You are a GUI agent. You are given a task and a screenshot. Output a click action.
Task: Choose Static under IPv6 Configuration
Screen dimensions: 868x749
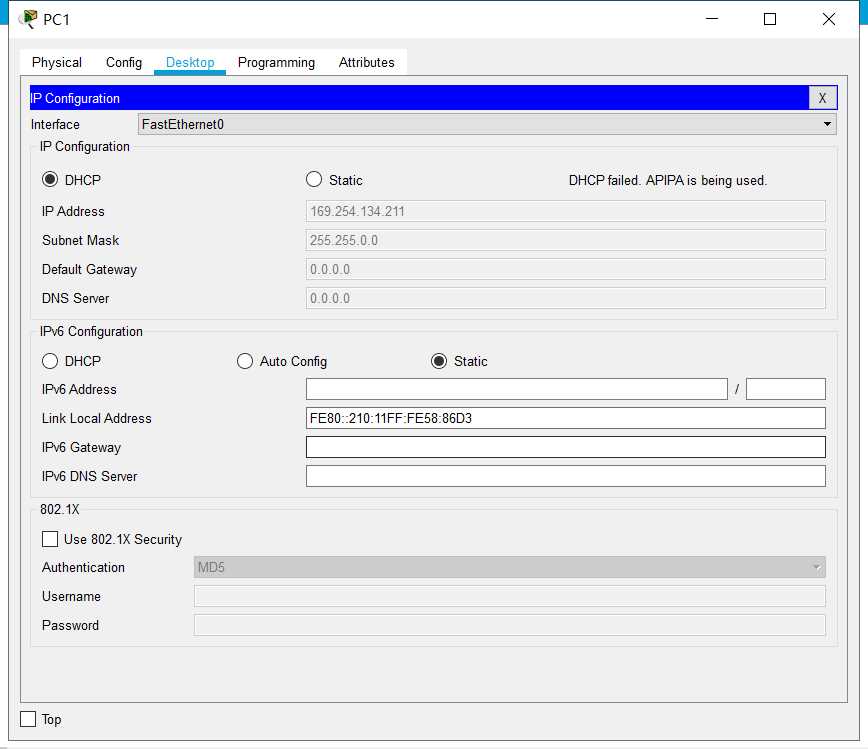coord(439,361)
